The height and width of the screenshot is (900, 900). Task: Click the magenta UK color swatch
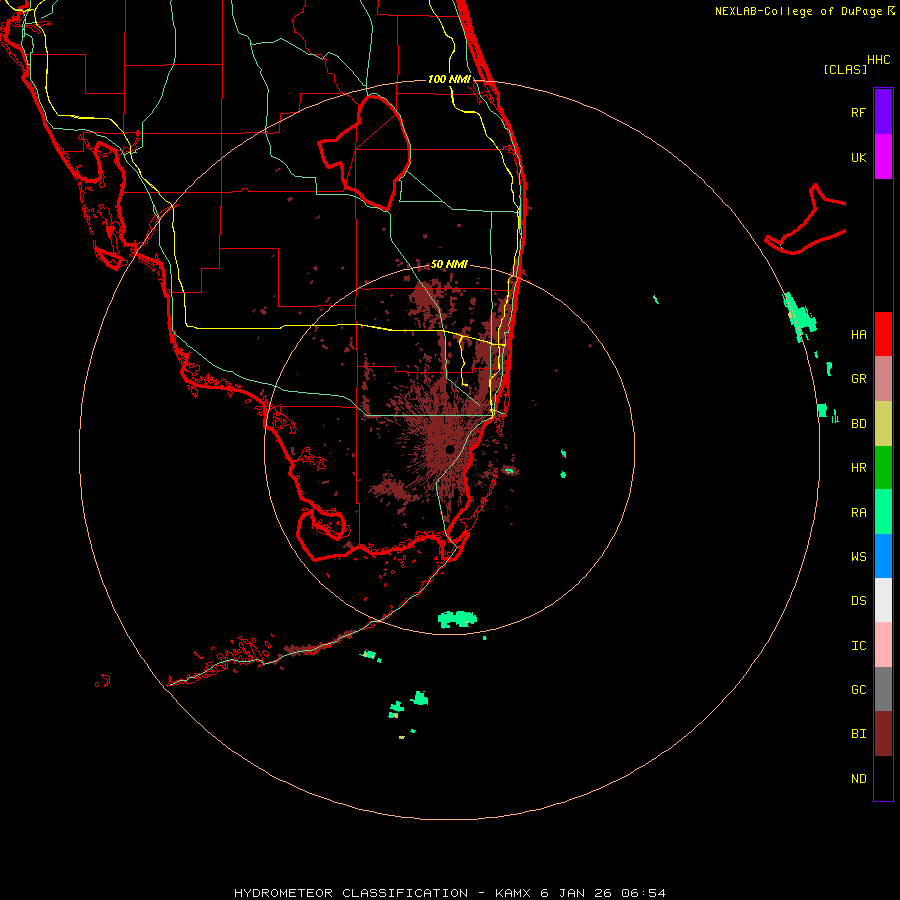click(x=883, y=157)
